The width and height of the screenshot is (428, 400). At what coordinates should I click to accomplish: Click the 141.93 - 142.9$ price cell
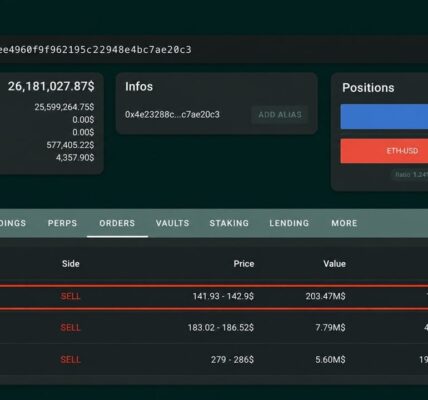pos(223,296)
